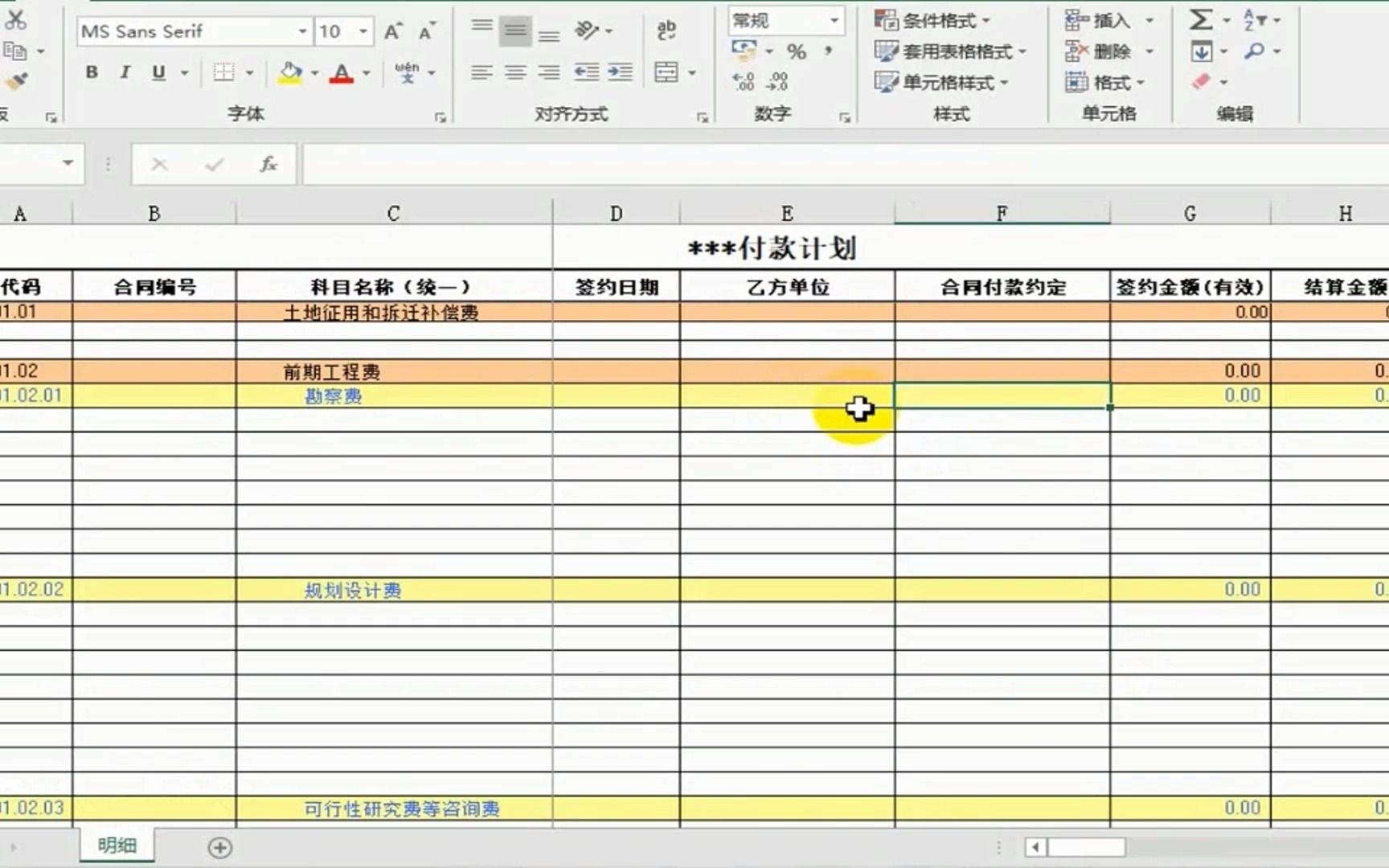Image resolution: width=1389 pixels, height=868 pixels.
Task: Increase indent
Action: click(x=620, y=73)
